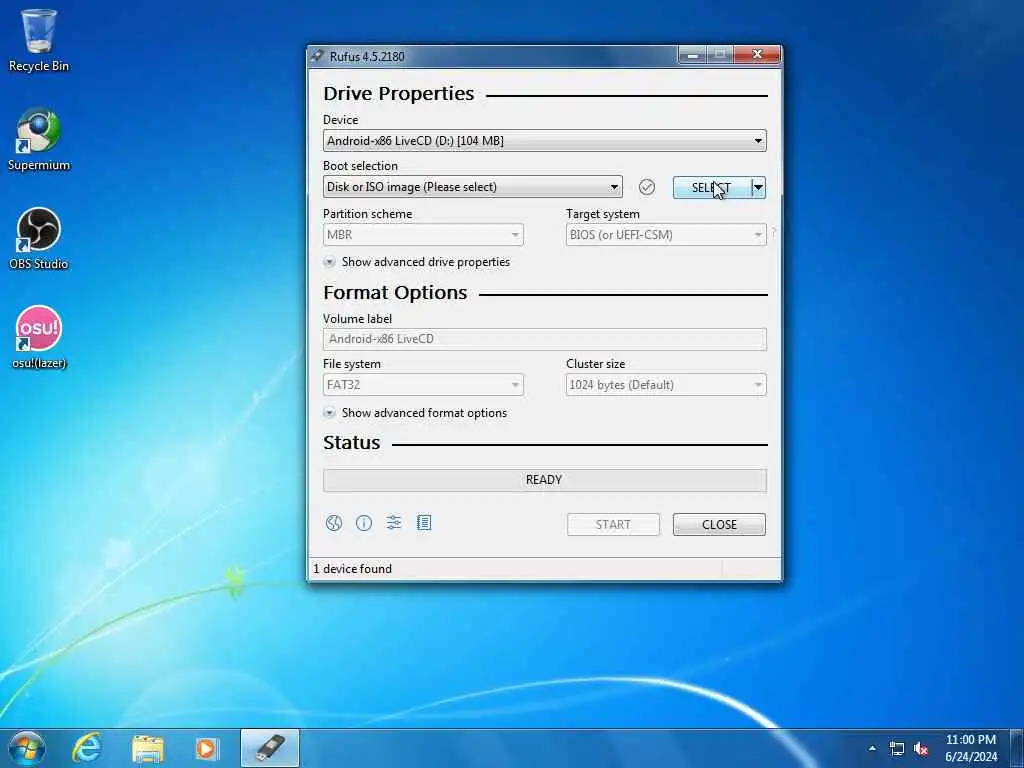
Task: Open the SELECT button split arrow
Action: pyautogui.click(x=758, y=187)
